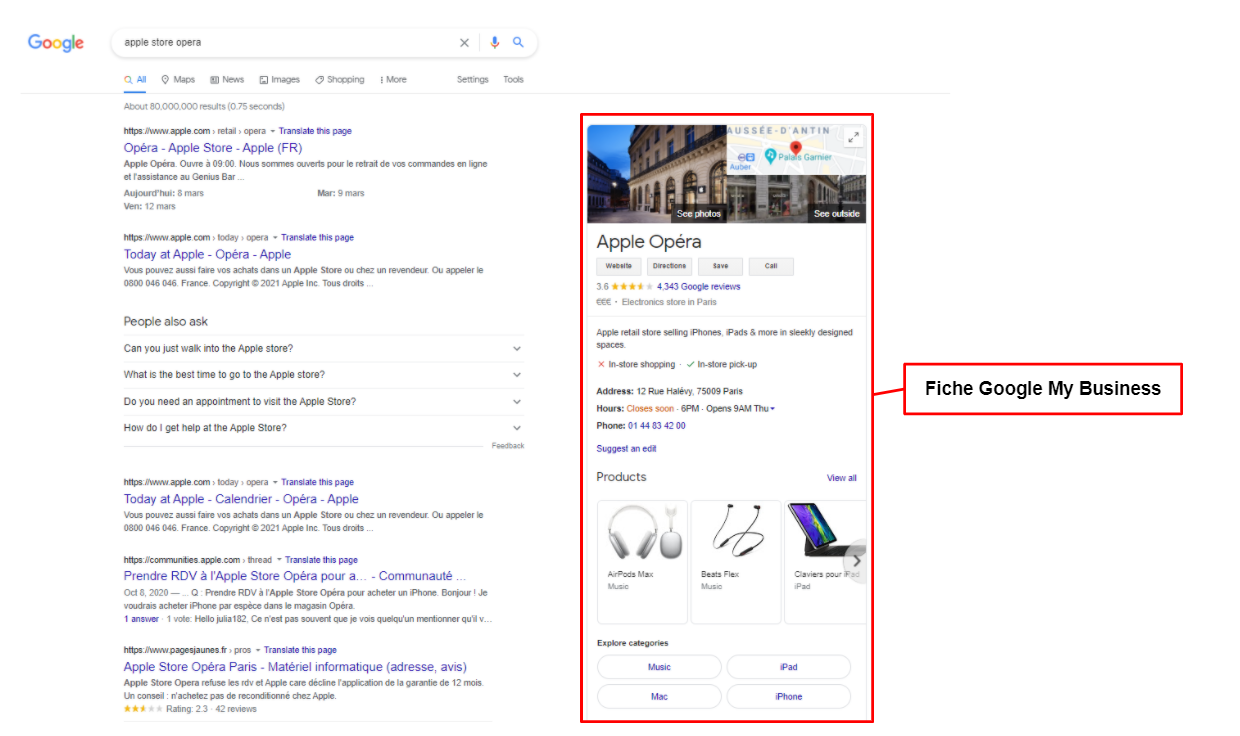Open 'Today at Apple - Calendrier - Opéra' result

(x=241, y=499)
